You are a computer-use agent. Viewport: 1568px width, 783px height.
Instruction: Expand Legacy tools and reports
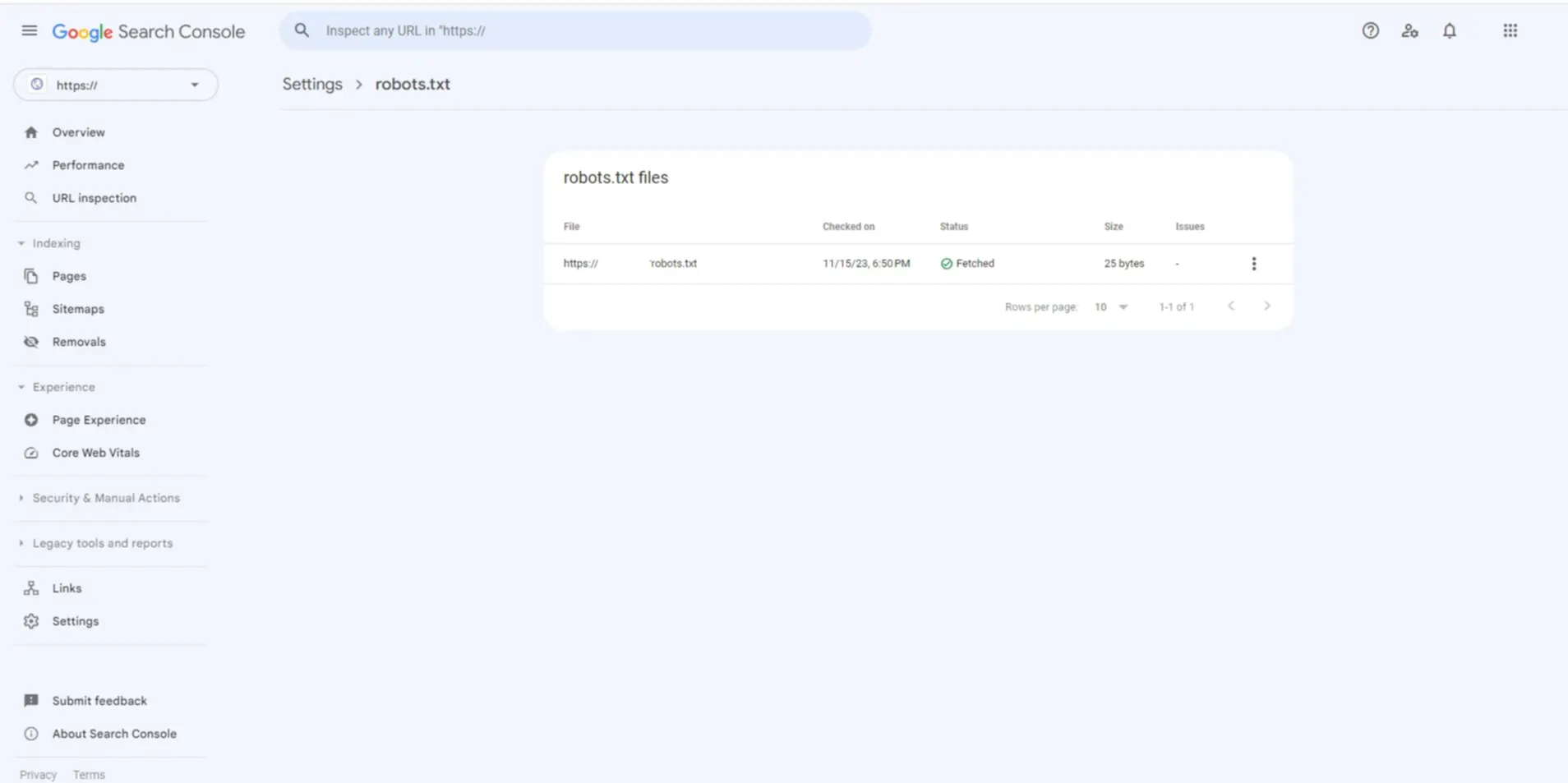pos(21,543)
